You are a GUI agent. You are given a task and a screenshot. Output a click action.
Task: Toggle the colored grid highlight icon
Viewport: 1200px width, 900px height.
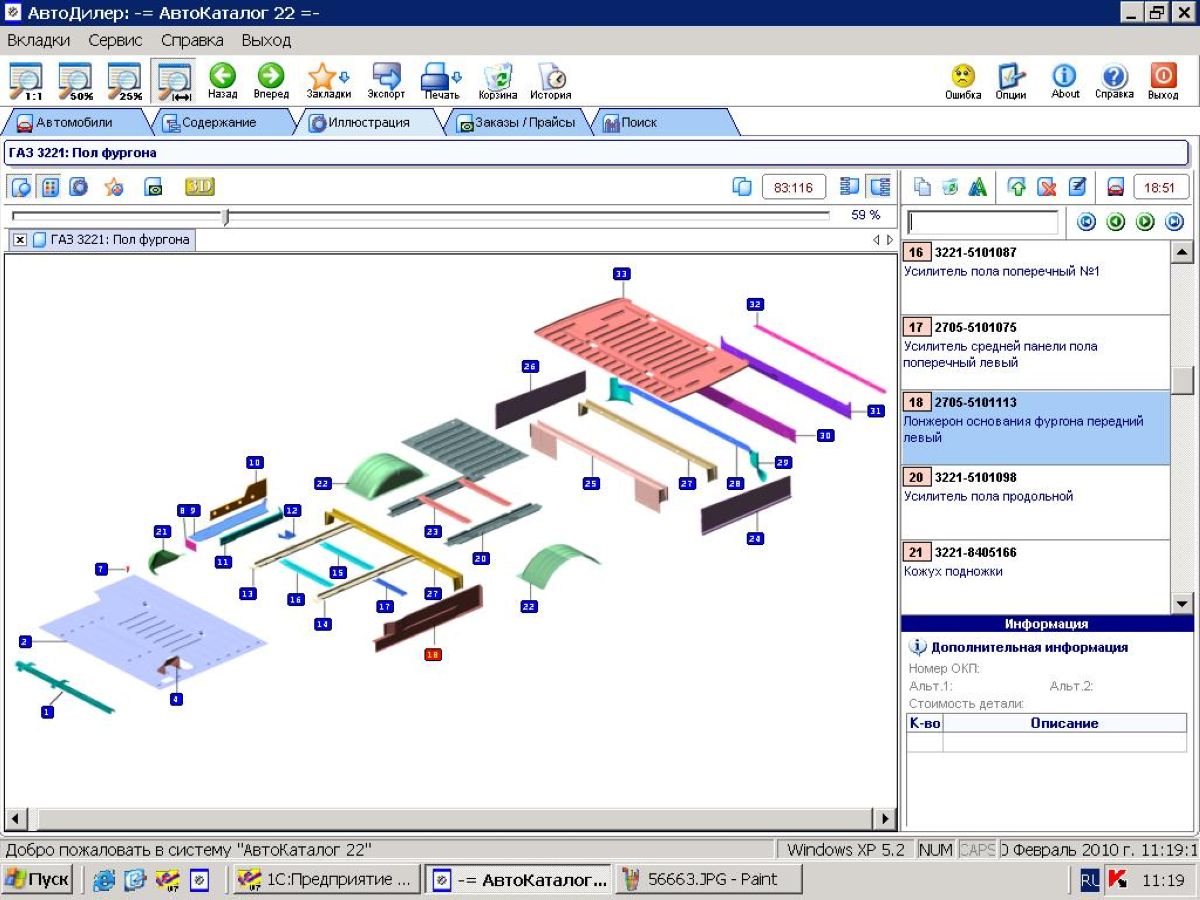point(49,186)
